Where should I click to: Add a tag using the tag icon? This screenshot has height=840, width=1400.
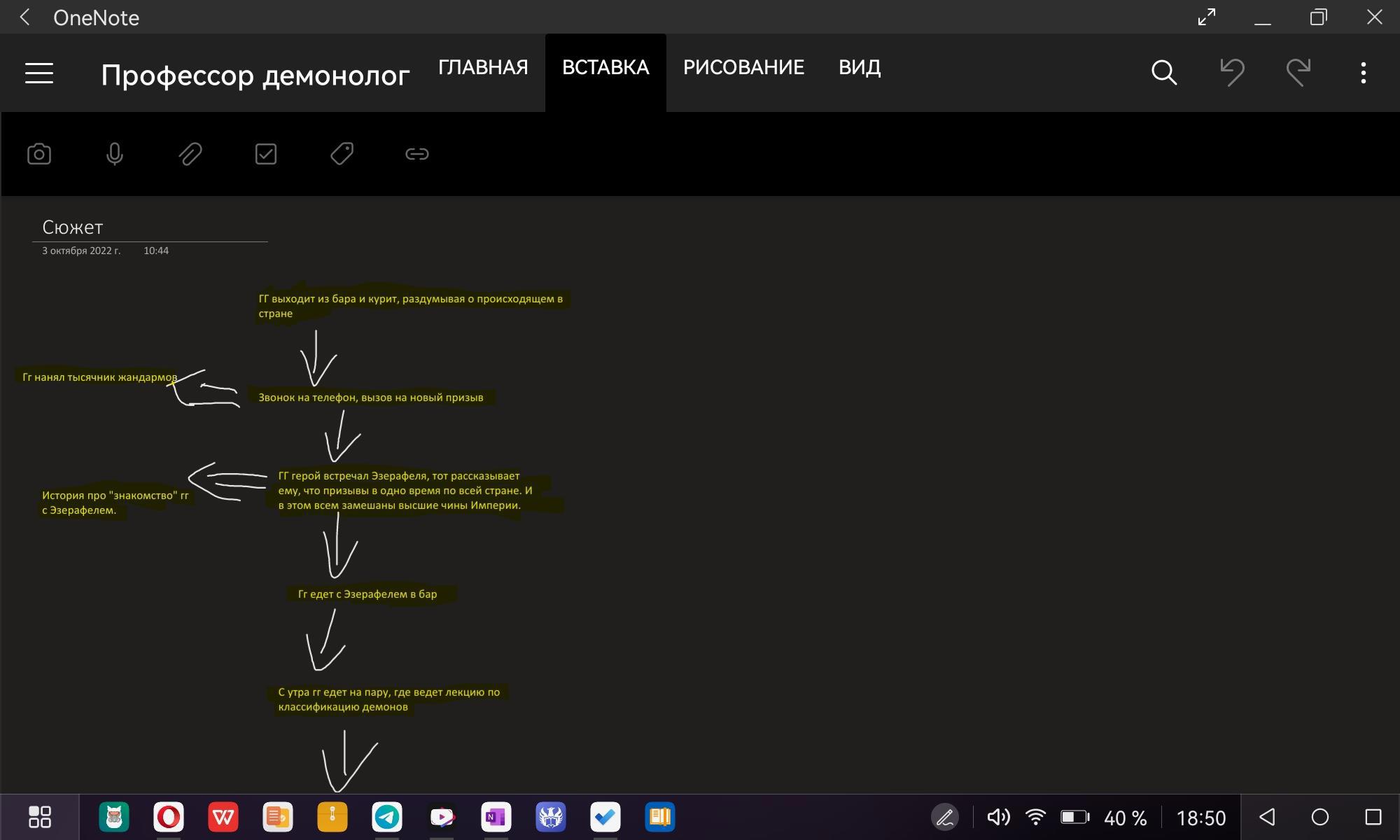342,154
